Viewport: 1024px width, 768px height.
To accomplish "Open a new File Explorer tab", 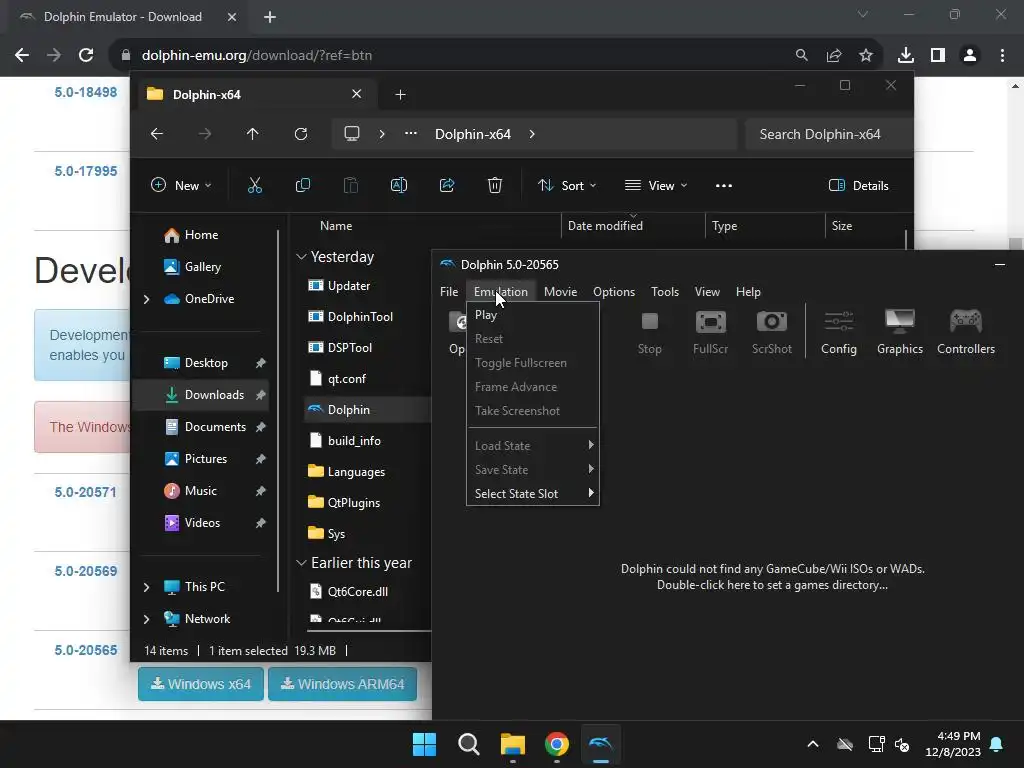I will [x=400, y=95].
